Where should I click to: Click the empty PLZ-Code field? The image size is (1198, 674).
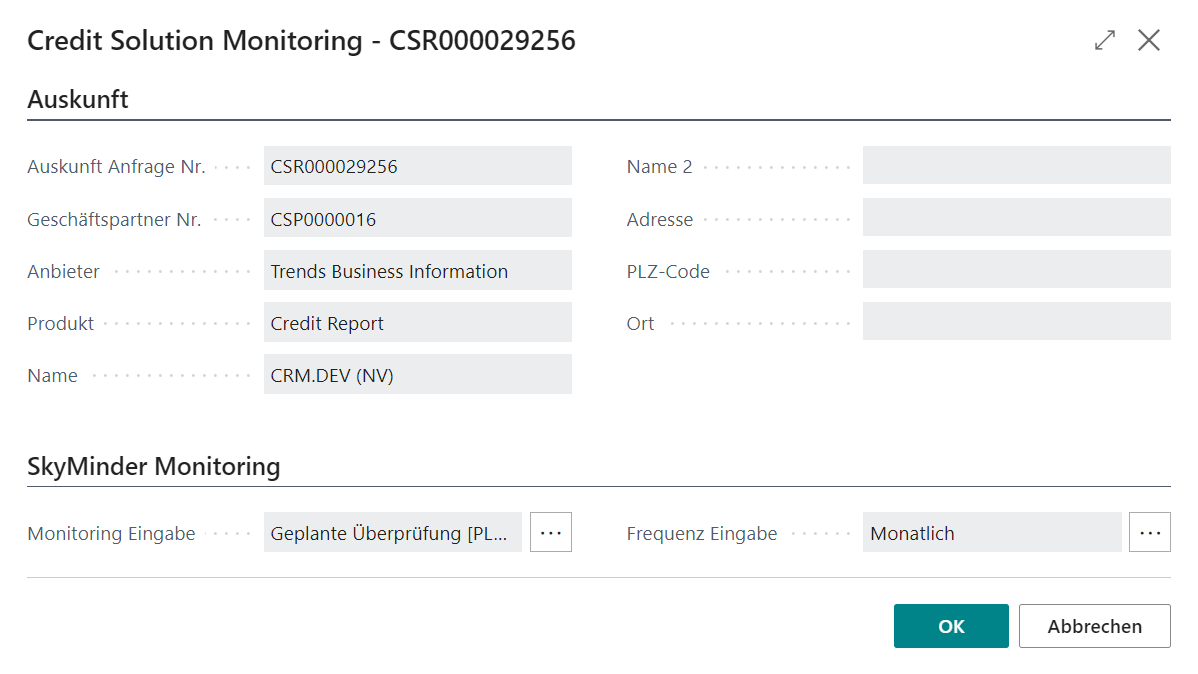pyautogui.click(x=1017, y=270)
